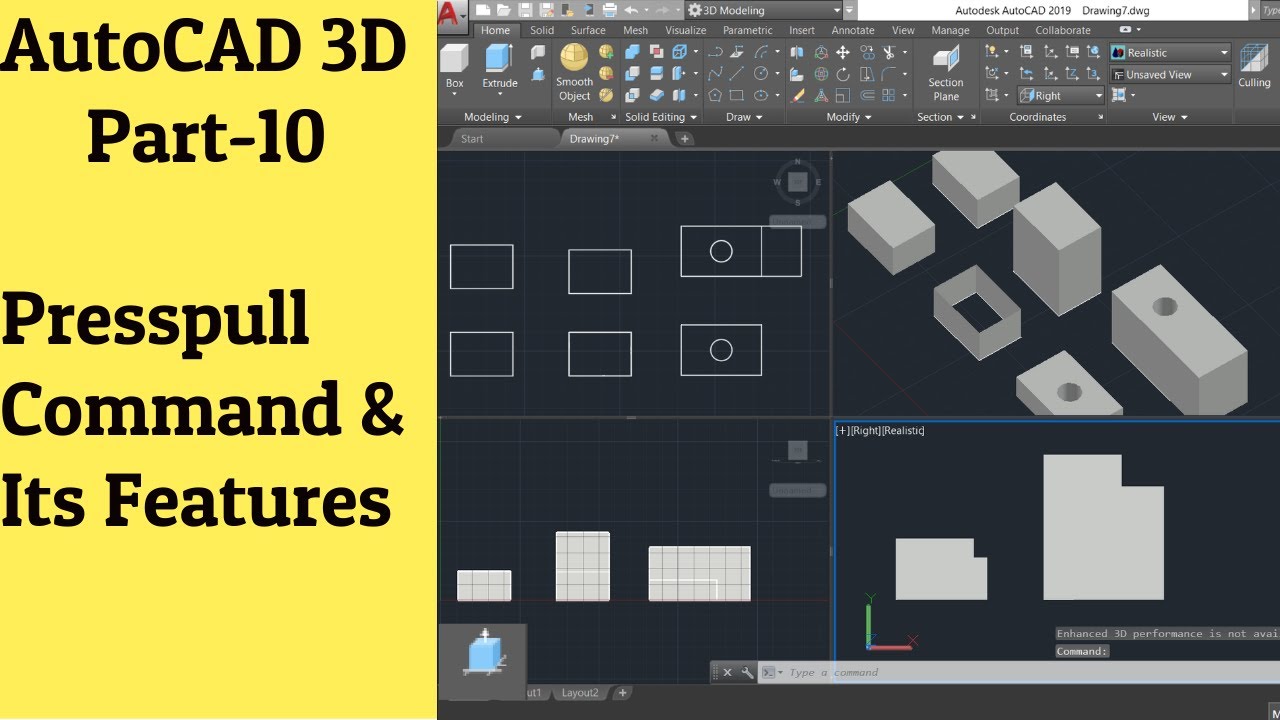
Task: Switch to the Layout2 tab
Action: pyautogui.click(x=580, y=692)
